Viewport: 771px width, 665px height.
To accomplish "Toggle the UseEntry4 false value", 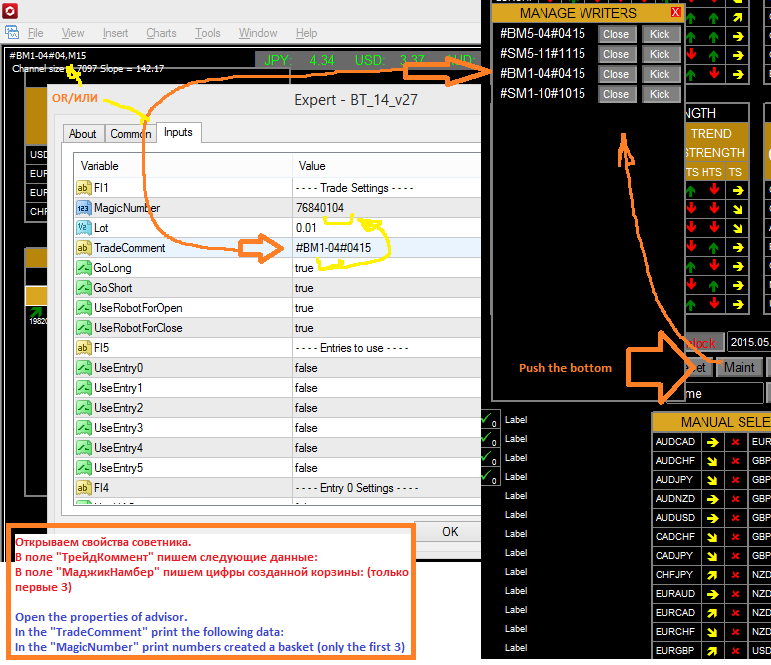I will [x=386, y=448].
